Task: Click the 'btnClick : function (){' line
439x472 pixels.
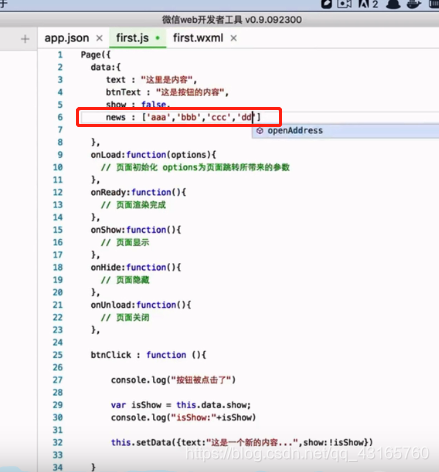Action: (148, 355)
